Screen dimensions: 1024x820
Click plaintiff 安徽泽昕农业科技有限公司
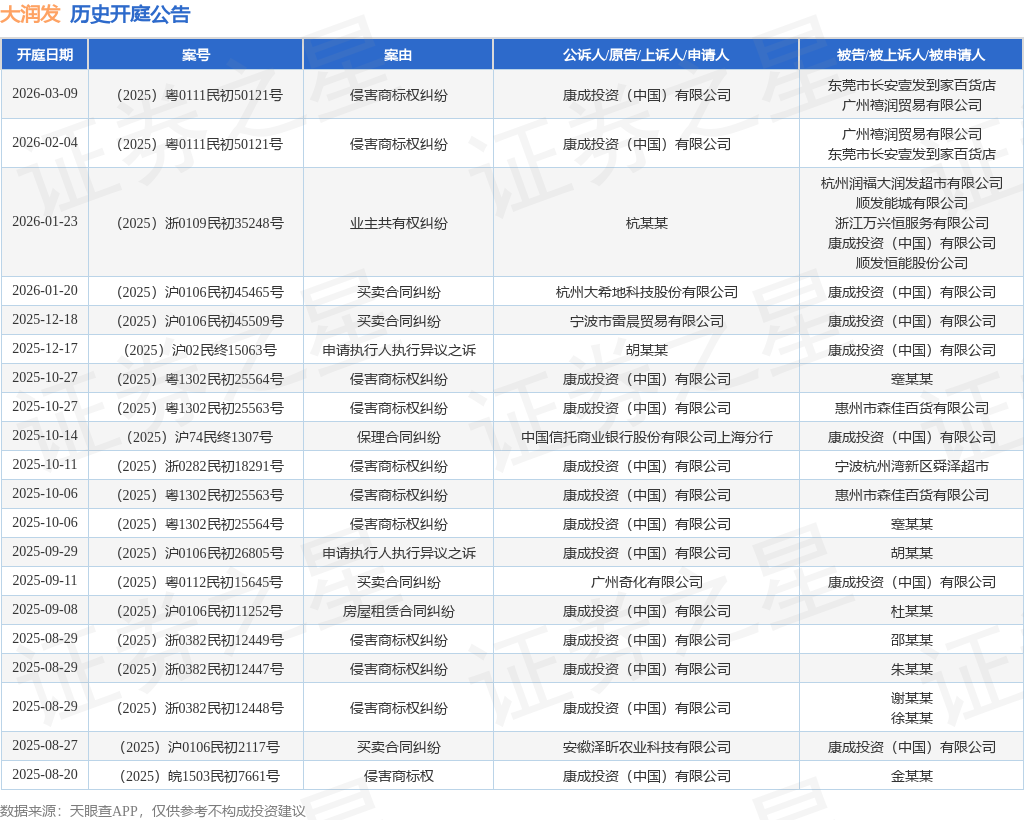pyautogui.click(x=647, y=747)
